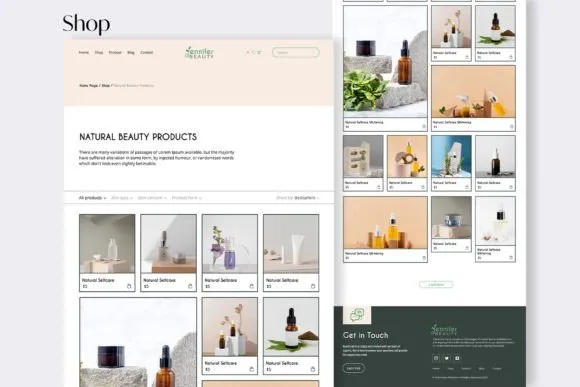The width and height of the screenshot is (580, 387).
Task: Add the white tube product to cart
Action: coord(313,286)
